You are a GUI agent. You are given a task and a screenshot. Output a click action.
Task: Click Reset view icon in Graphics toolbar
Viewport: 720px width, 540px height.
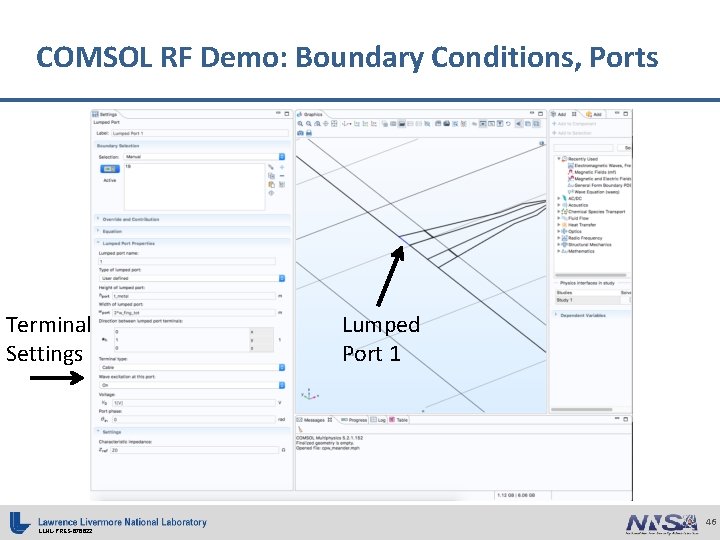508,124
